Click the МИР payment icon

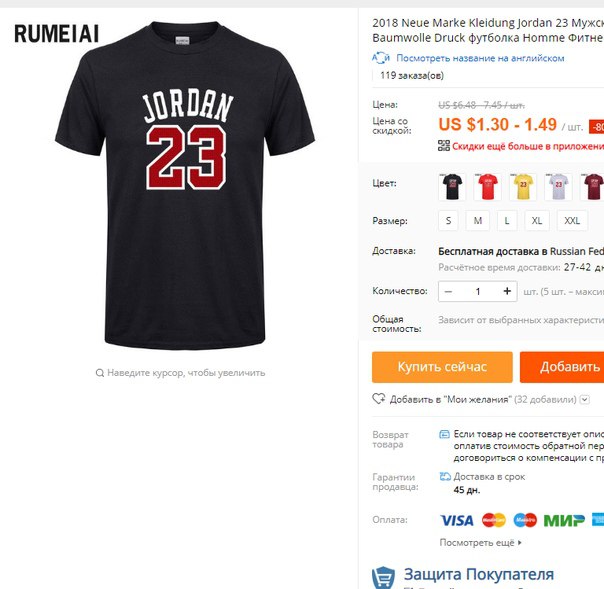click(564, 520)
